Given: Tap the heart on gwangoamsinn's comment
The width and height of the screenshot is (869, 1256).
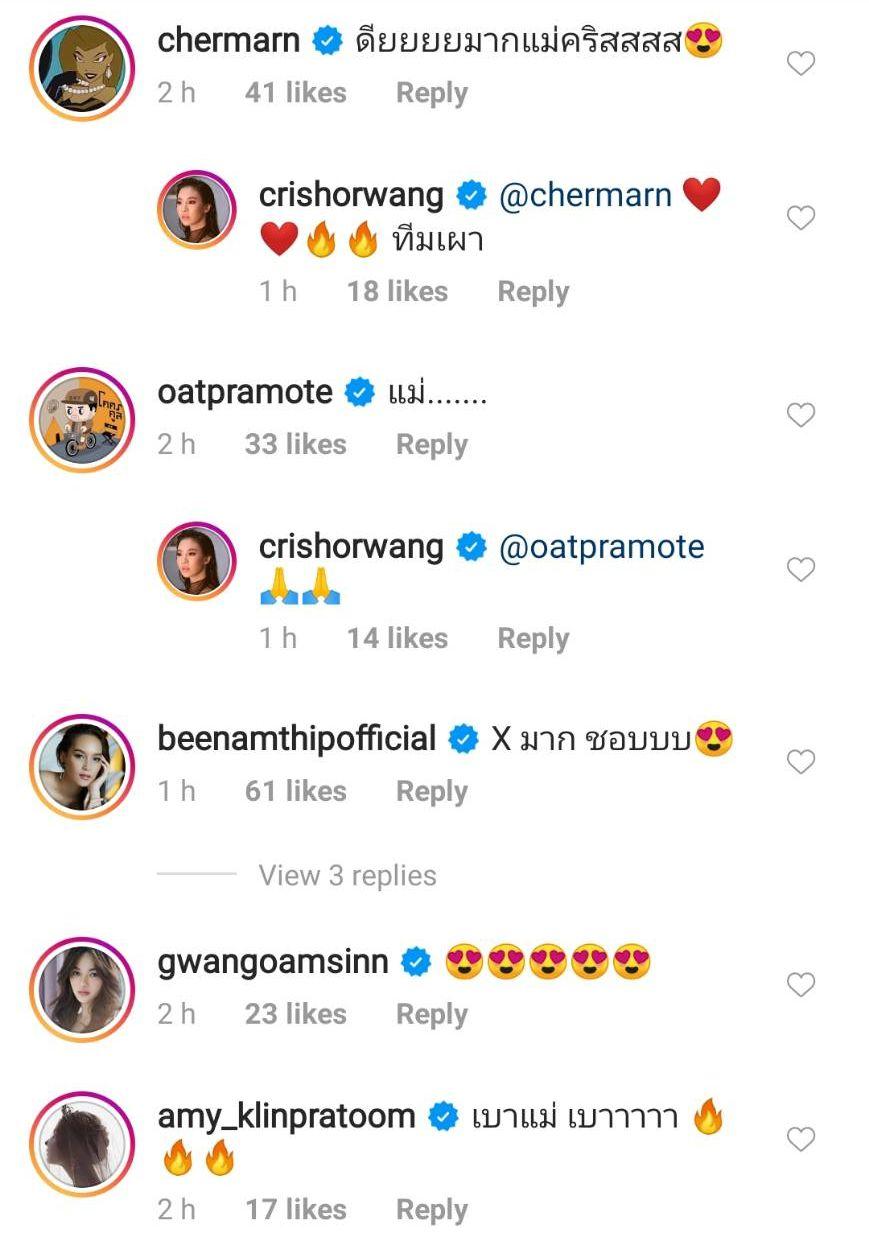Looking at the screenshot, I should click(x=801, y=985).
